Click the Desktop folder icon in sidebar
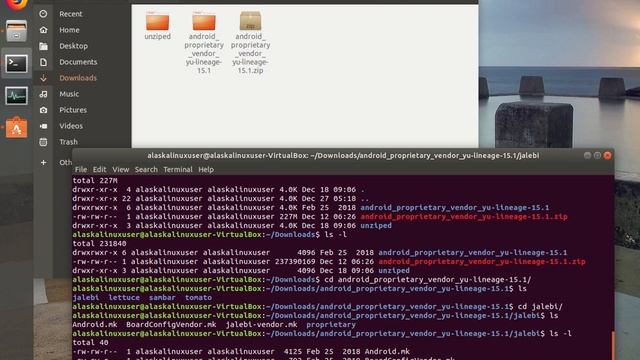 tap(43, 46)
